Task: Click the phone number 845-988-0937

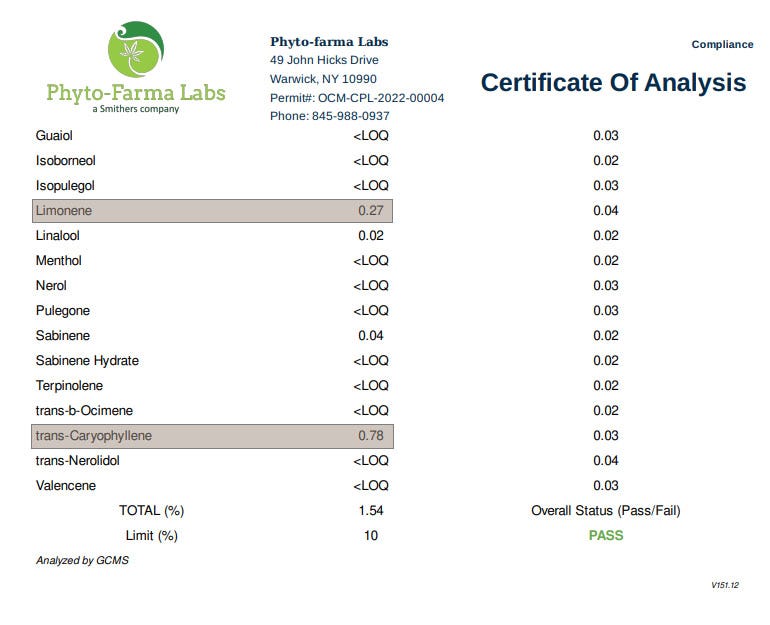Action: coord(351,116)
